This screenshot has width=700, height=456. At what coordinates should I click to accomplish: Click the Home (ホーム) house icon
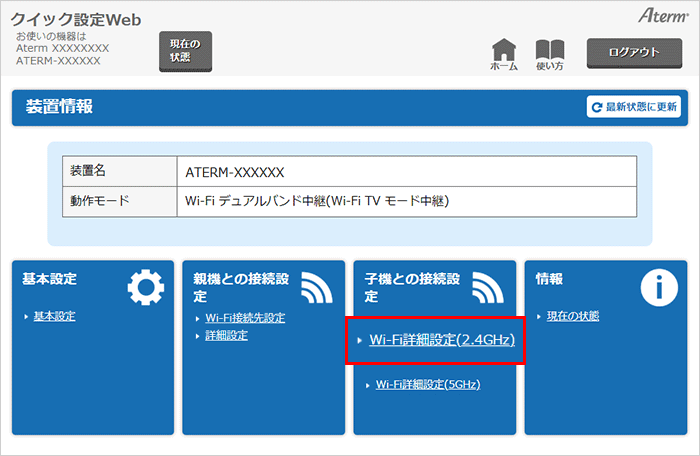[x=506, y=50]
